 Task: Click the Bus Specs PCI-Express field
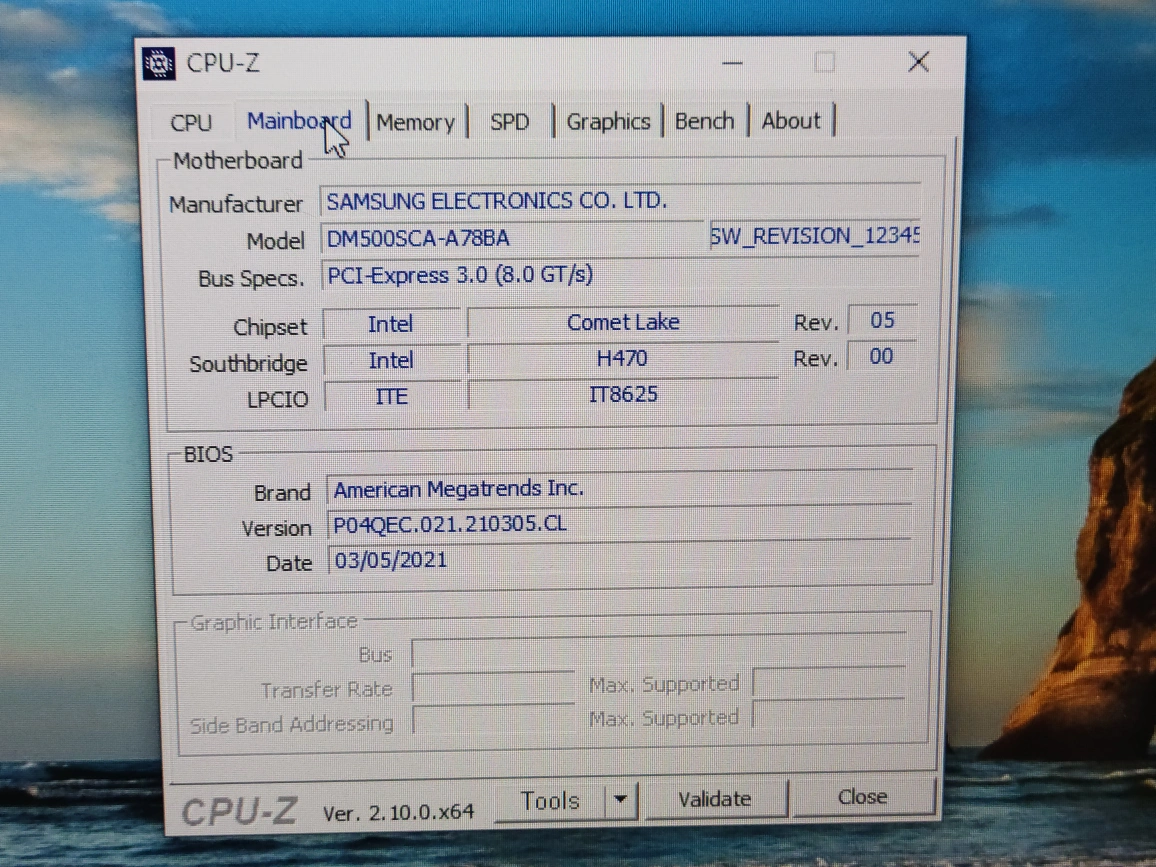click(x=620, y=275)
